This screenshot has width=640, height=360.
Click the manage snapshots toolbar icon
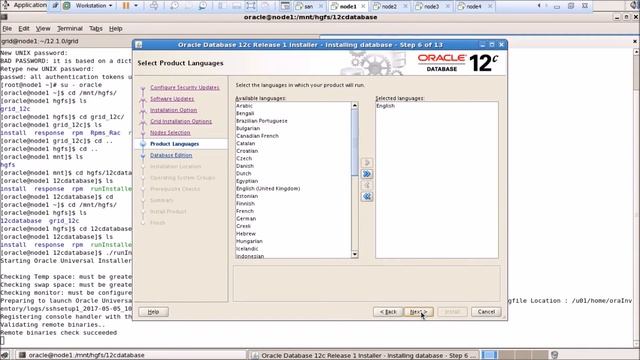[x=202, y=6]
